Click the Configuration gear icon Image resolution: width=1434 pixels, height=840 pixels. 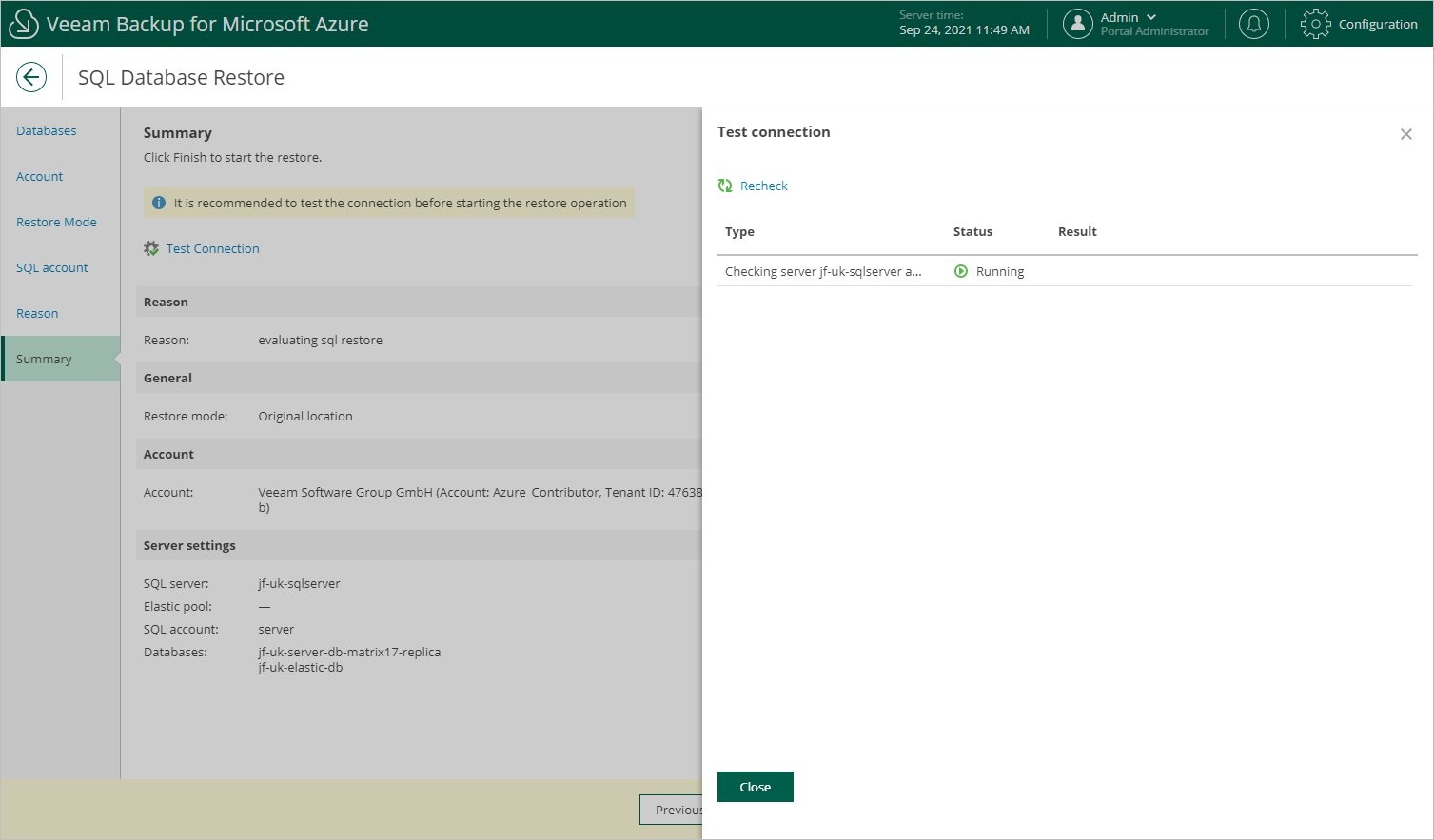click(x=1316, y=24)
